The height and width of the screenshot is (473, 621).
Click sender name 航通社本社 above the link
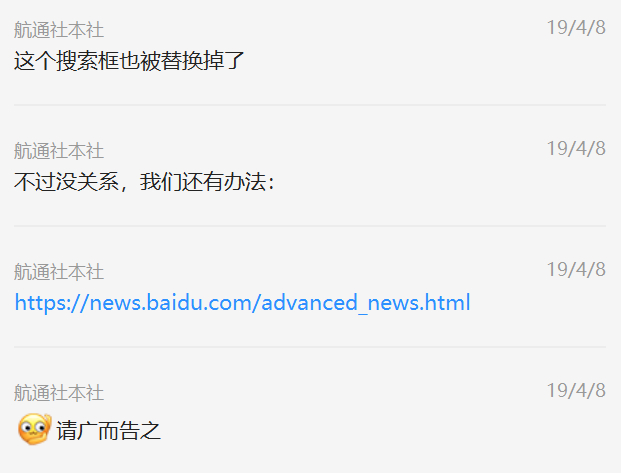click(59, 272)
